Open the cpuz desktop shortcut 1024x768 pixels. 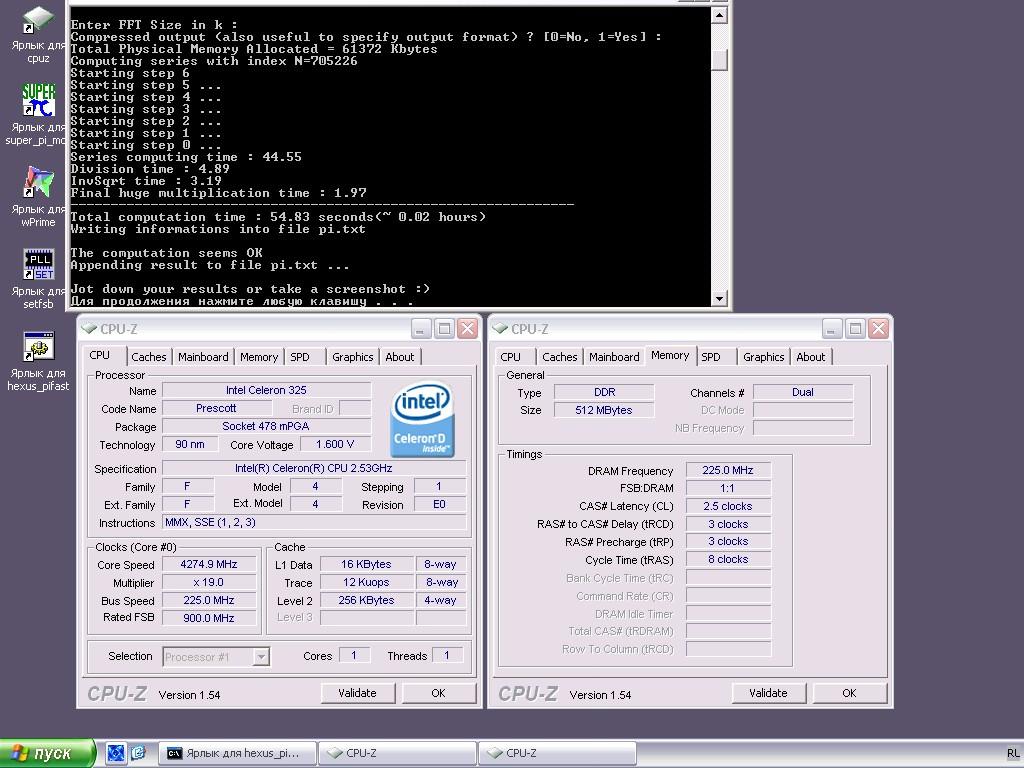click(38, 34)
